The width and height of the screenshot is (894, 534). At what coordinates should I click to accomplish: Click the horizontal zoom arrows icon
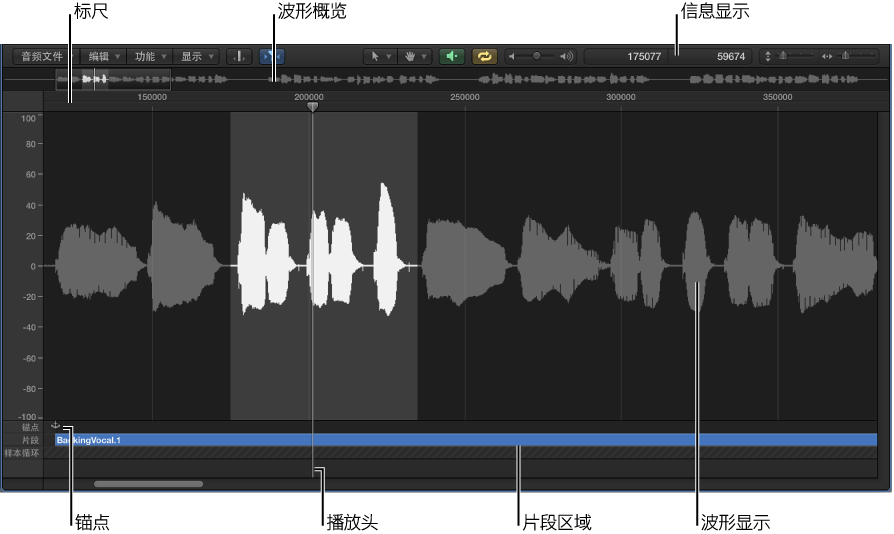point(827,56)
